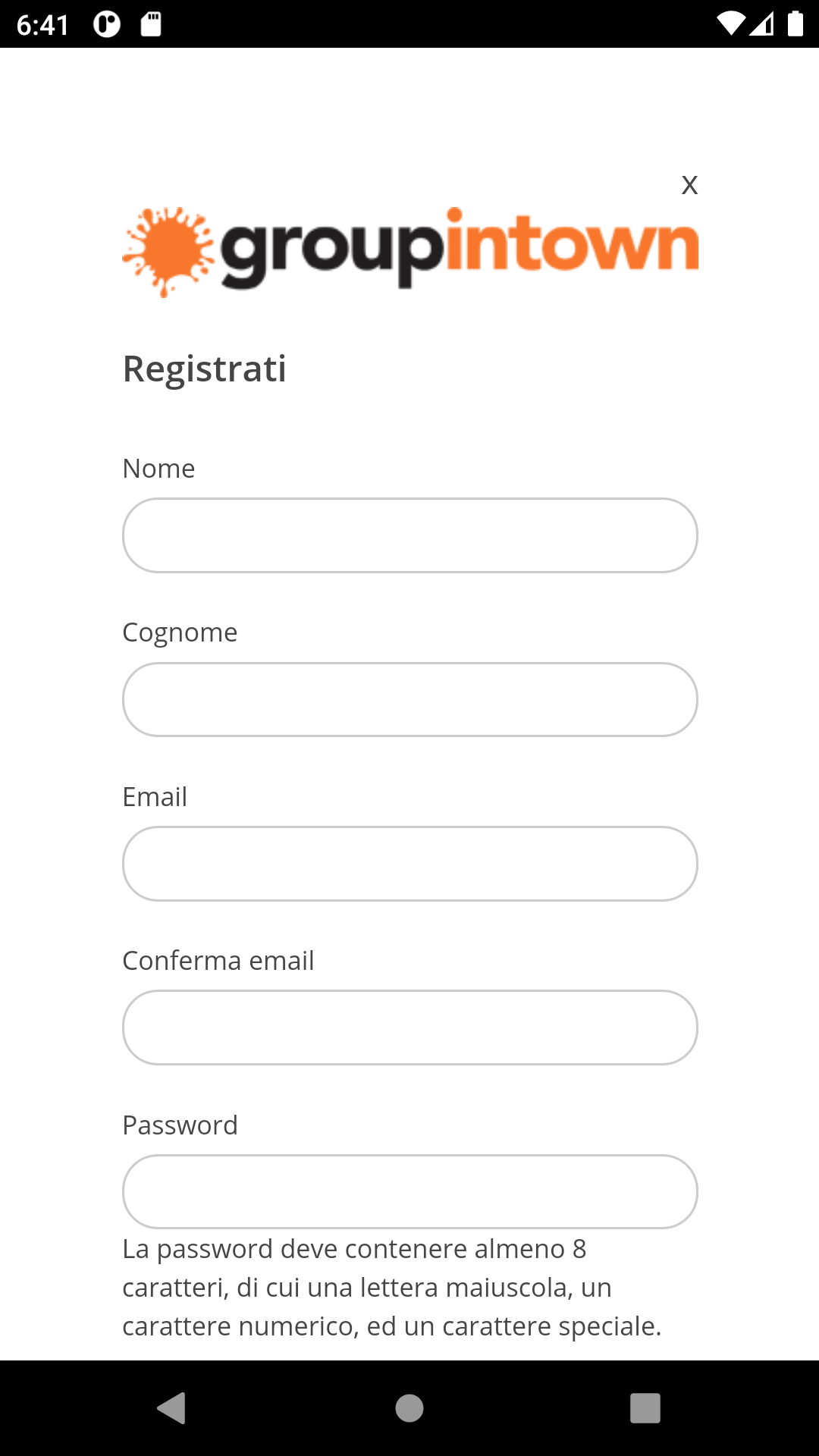Tap the SD card status icon

coord(151,24)
